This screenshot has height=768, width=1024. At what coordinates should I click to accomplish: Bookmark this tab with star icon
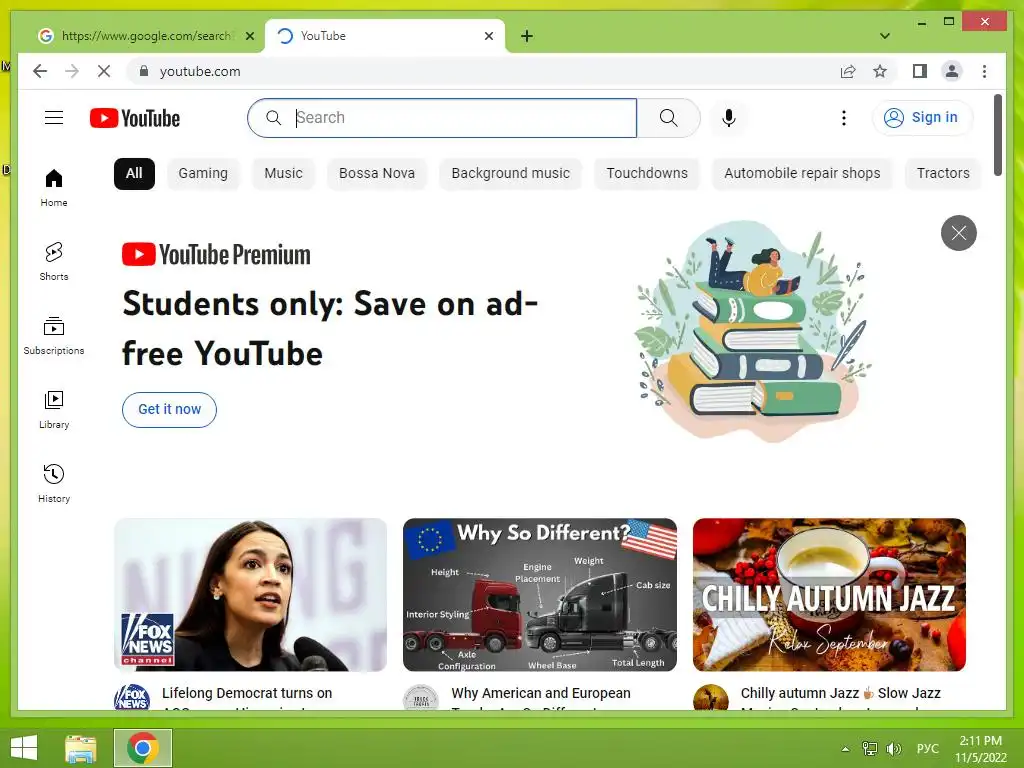[880, 71]
